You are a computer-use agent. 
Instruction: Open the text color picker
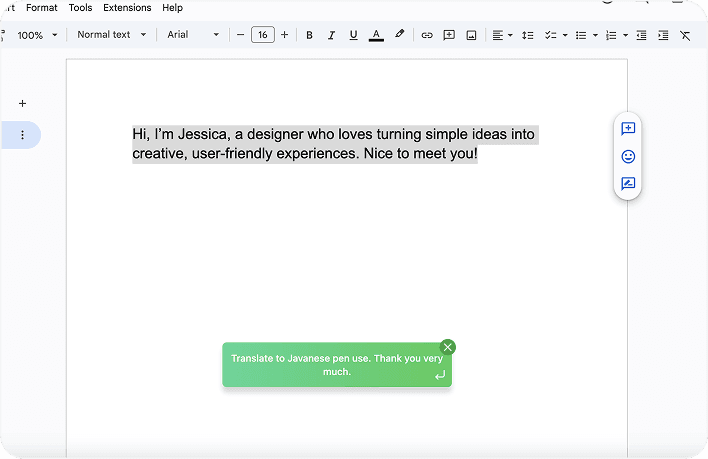pos(376,35)
